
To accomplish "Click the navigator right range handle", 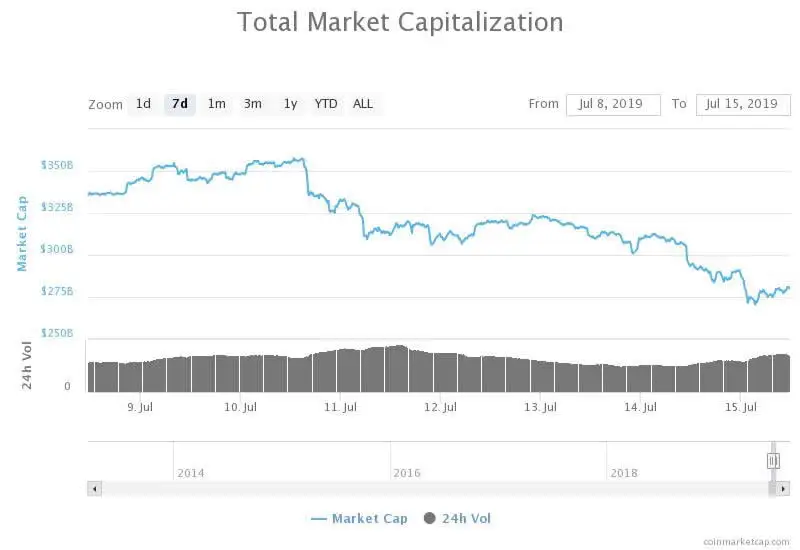I will click(x=773, y=460).
